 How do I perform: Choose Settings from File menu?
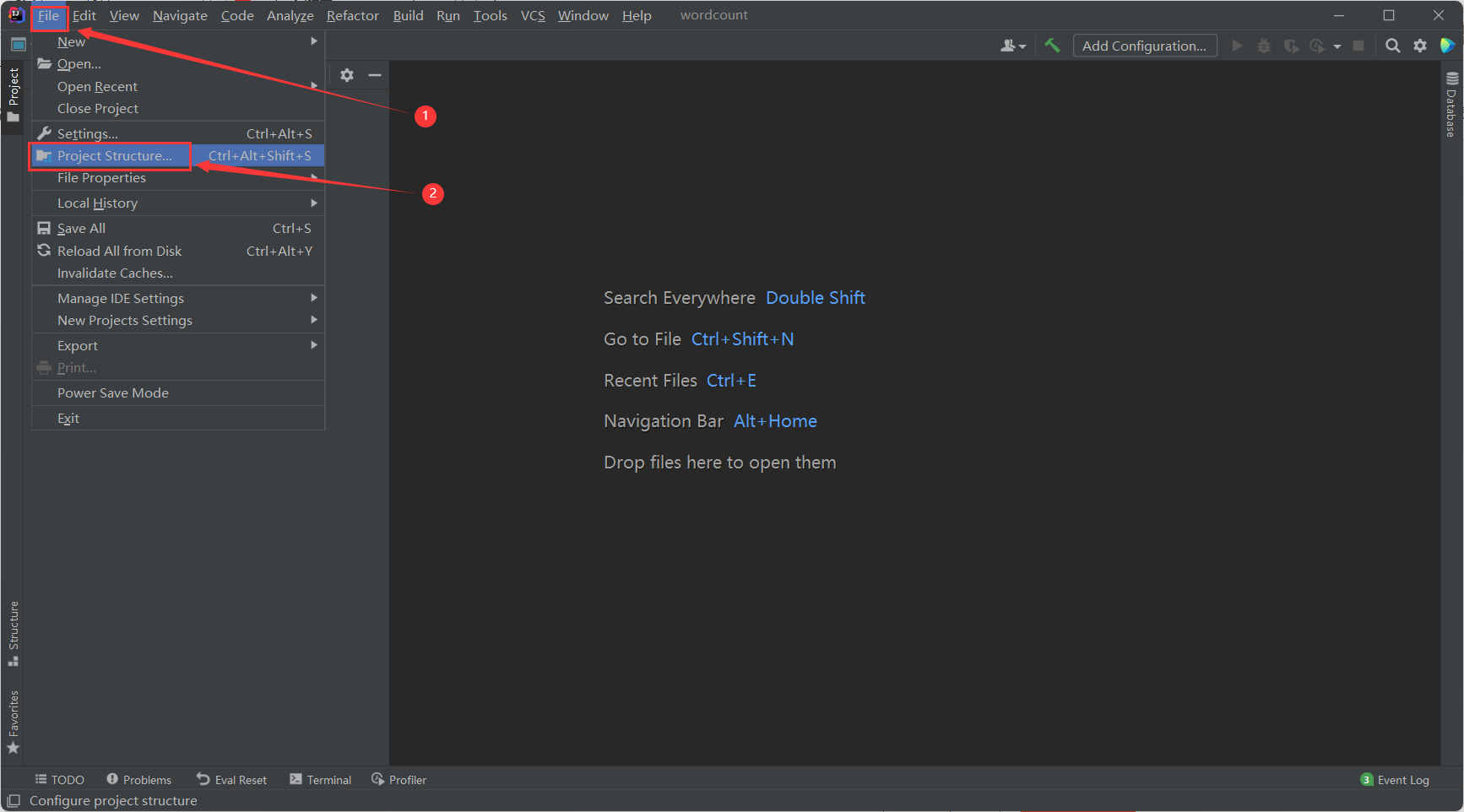[x=178, y=134]
